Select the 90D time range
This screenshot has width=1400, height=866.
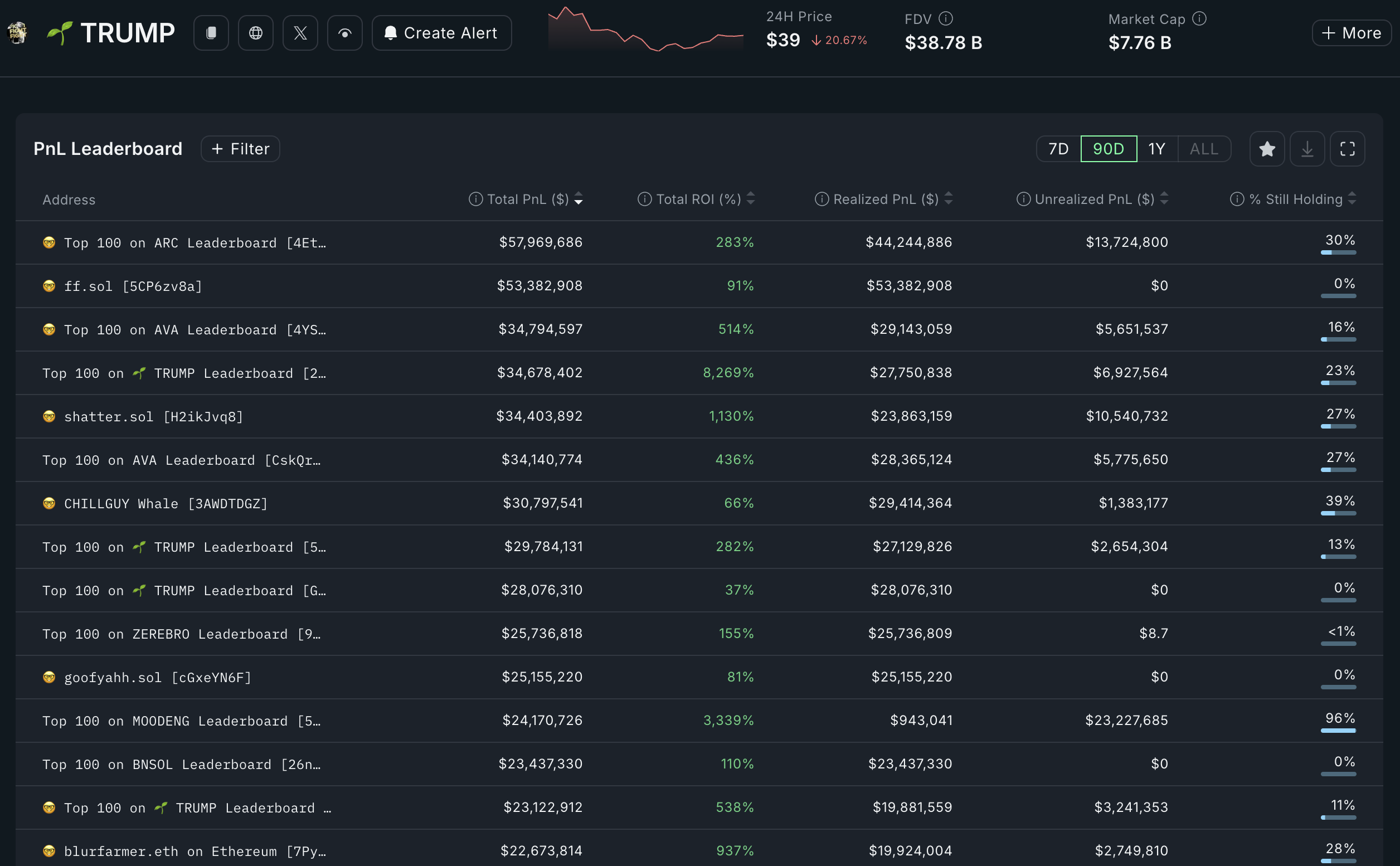pyautogui.click(x=1108, y=149)
